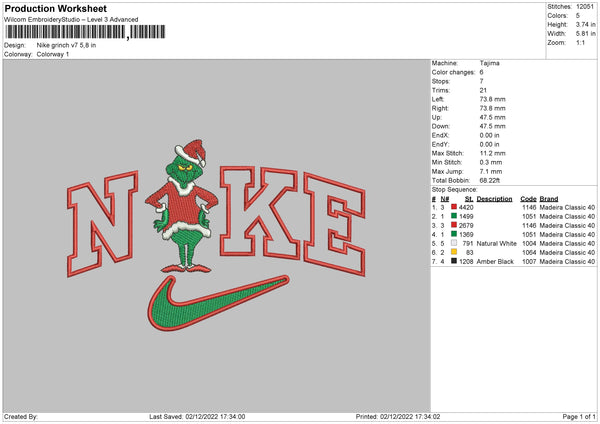Click the Grinch figure in the design preview
Image resolution: width=600 pixels, height=424 pixels.
click(x=182, y=207)
